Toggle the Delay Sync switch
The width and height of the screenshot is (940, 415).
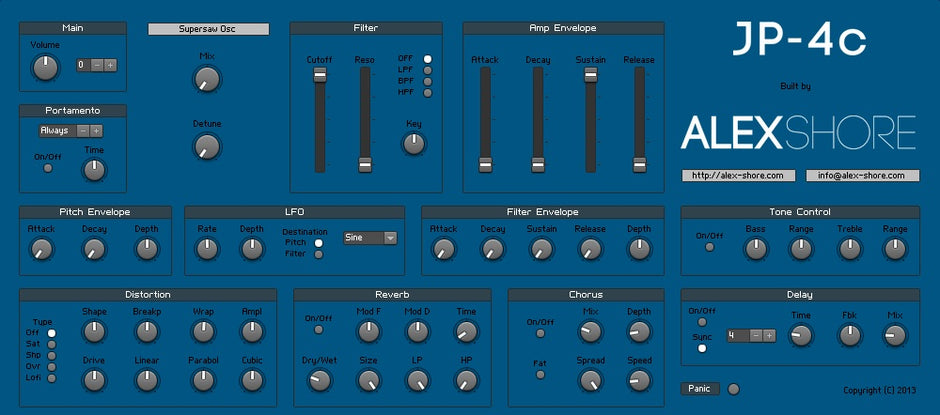[x=702, y=348]
